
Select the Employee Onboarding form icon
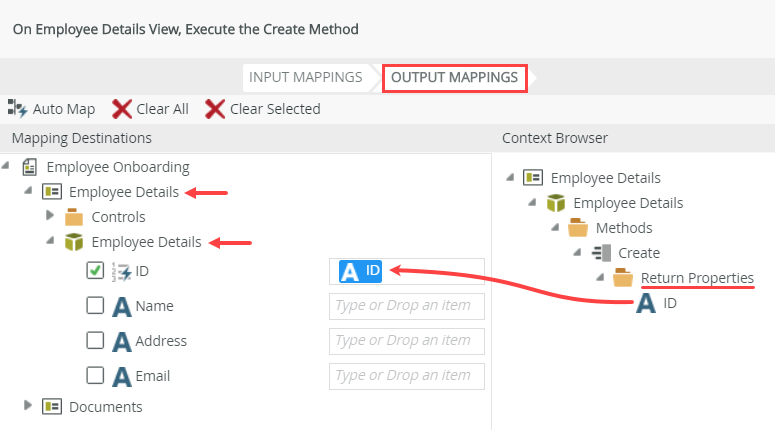pyautogui.click(x=30, y=167)
